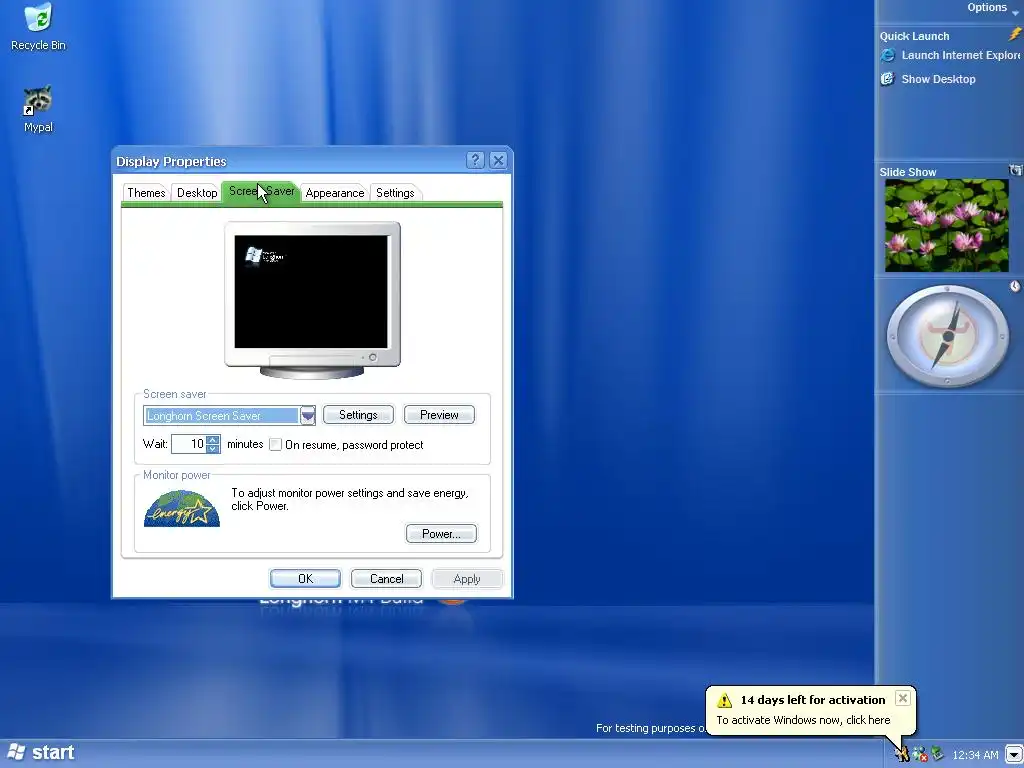
Task: Click the Display Properties help question button
Action: (x=475, y=161)
